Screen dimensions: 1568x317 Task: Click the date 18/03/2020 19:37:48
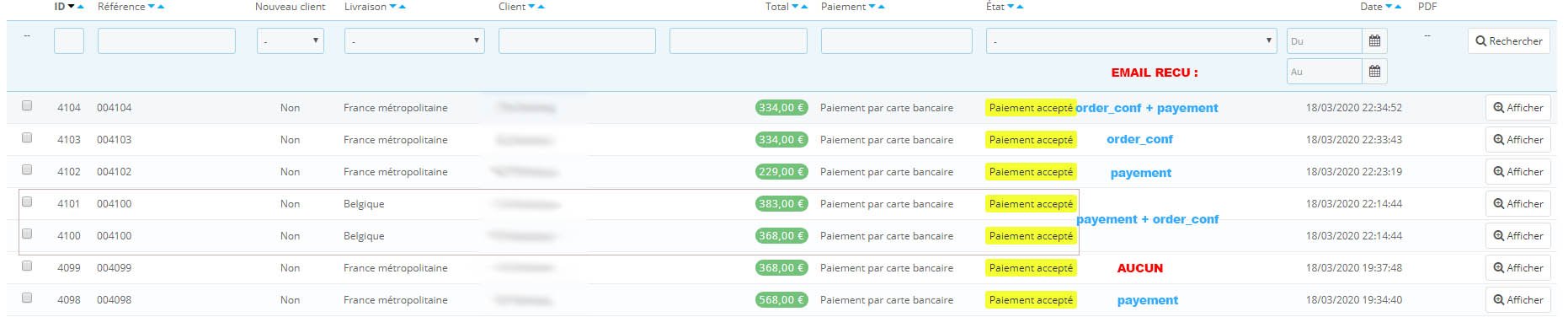tap(1354, 268)
